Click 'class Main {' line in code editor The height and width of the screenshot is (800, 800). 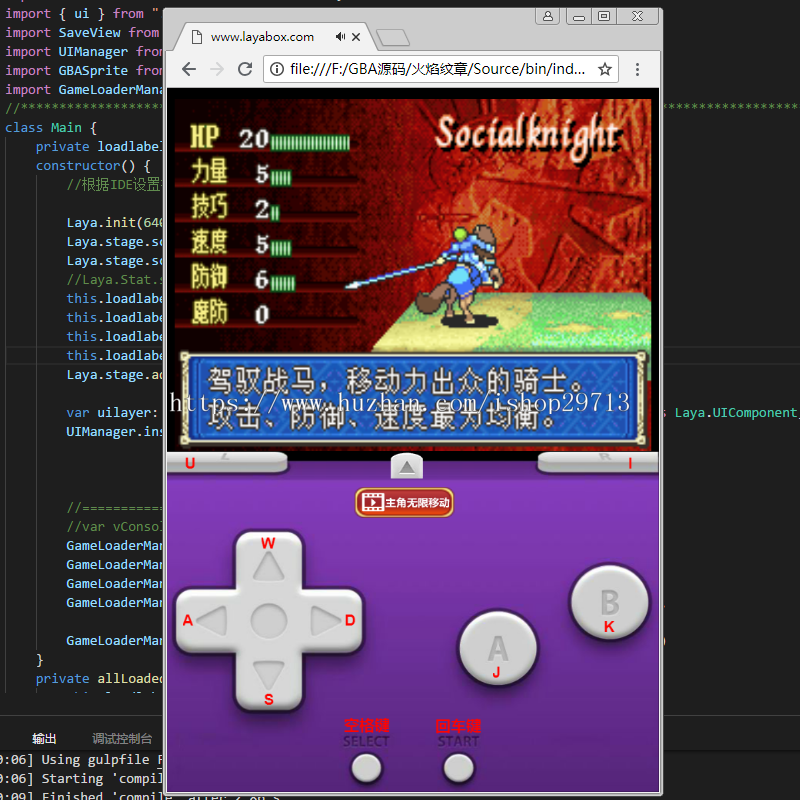coord(51,128)
